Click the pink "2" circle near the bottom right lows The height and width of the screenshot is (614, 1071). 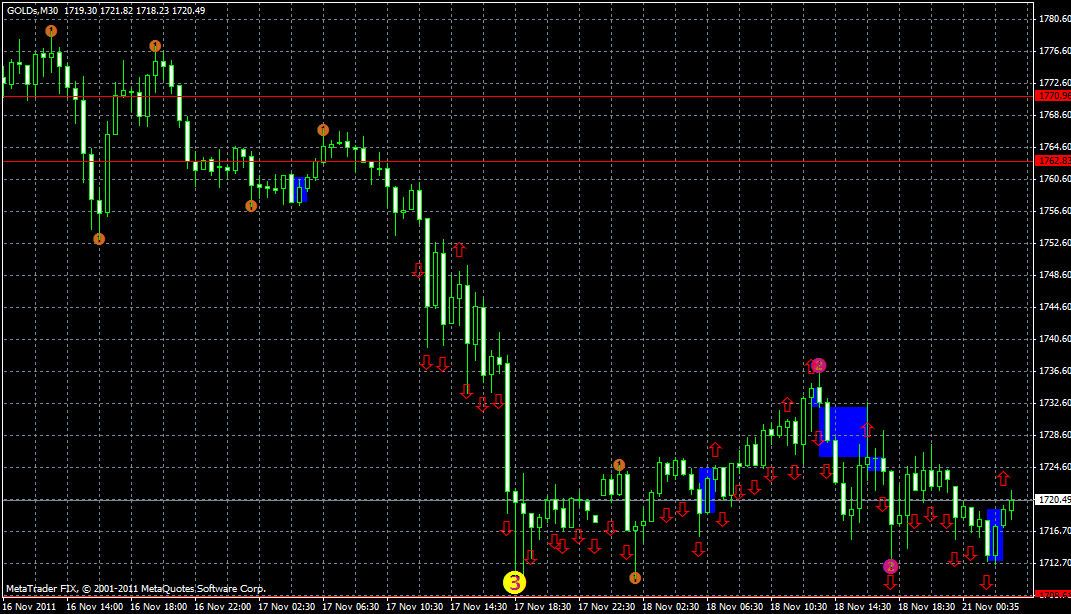(890, 567)
